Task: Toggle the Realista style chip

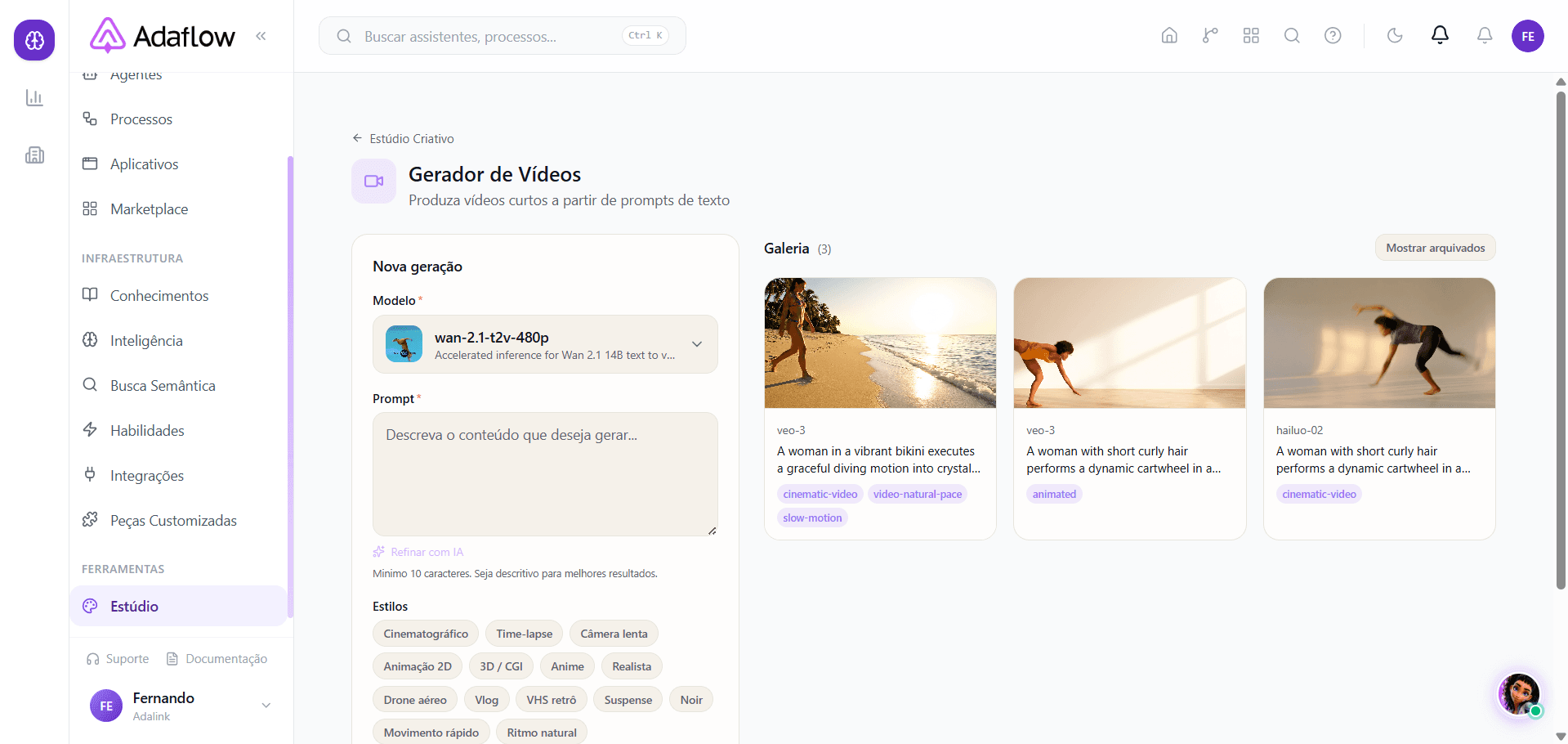Action: (632, 666)
